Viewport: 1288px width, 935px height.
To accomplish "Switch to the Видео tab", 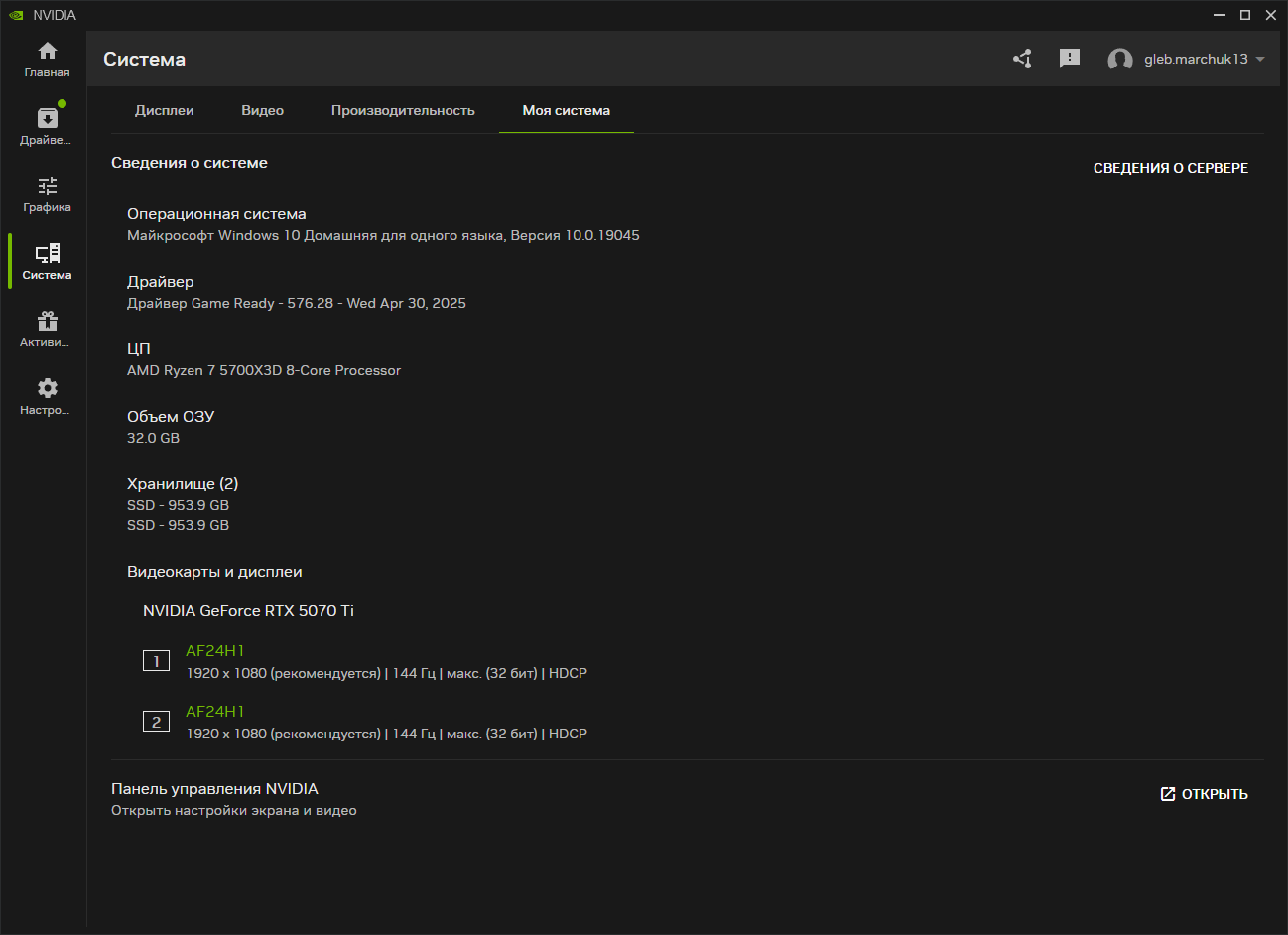I will [263, 110].
